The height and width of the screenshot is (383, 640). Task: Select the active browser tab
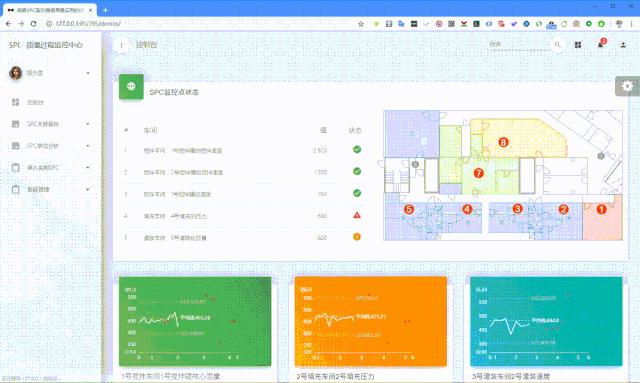49,10
